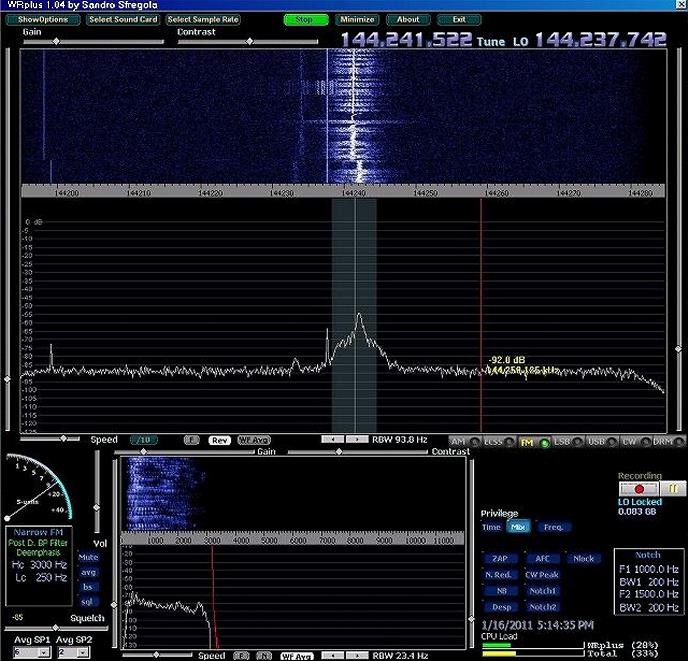Click the left arrow button beside RBW 23.4 Hz

333,656
